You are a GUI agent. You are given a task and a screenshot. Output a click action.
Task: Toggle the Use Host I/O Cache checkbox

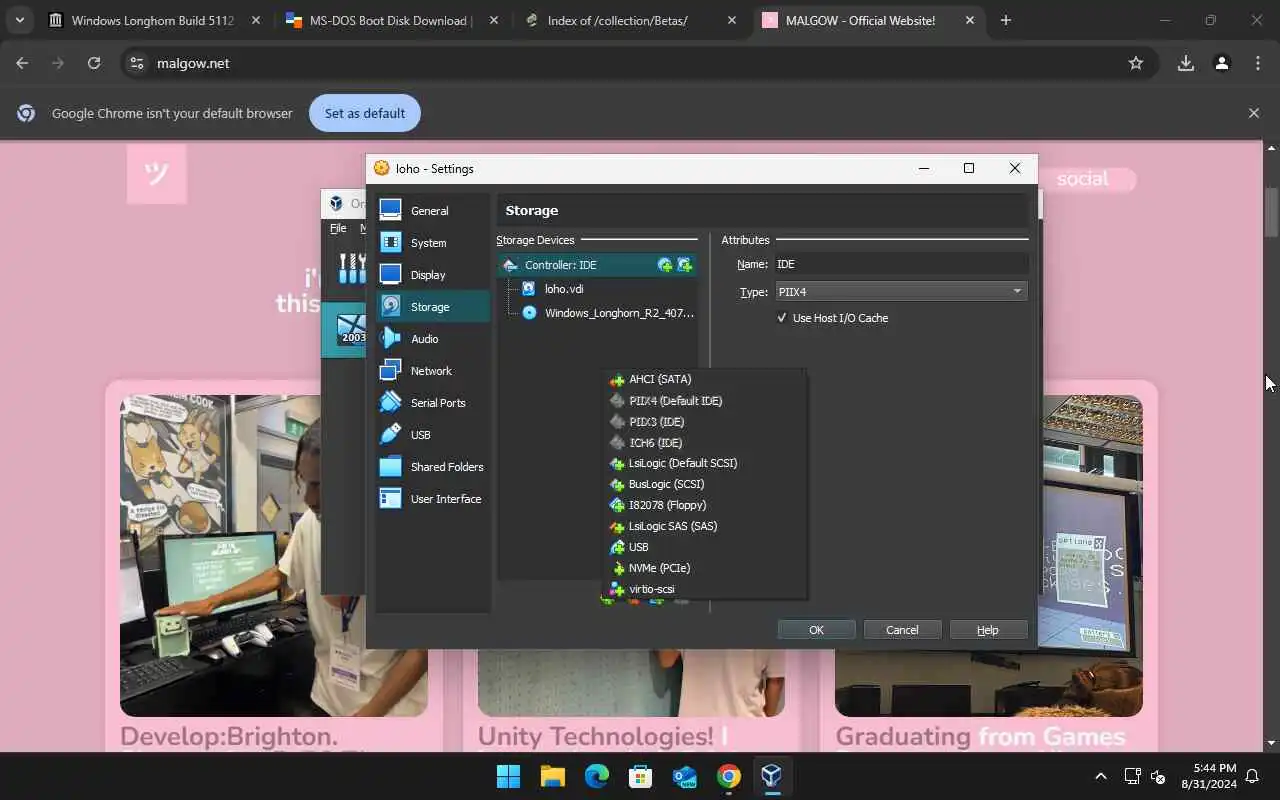tap(782, 318)
